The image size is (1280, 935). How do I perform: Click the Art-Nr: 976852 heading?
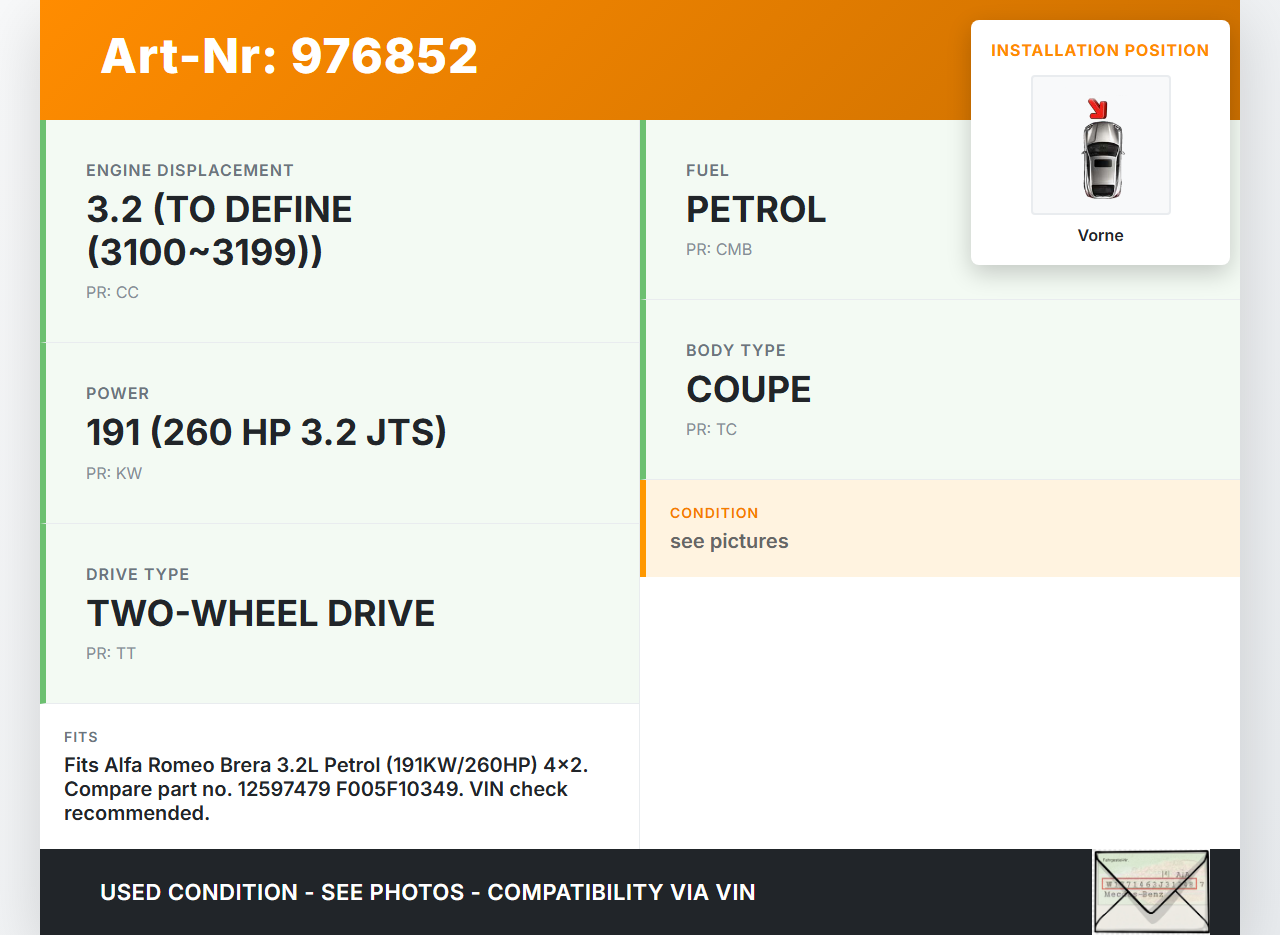click(x=289, y=56)
